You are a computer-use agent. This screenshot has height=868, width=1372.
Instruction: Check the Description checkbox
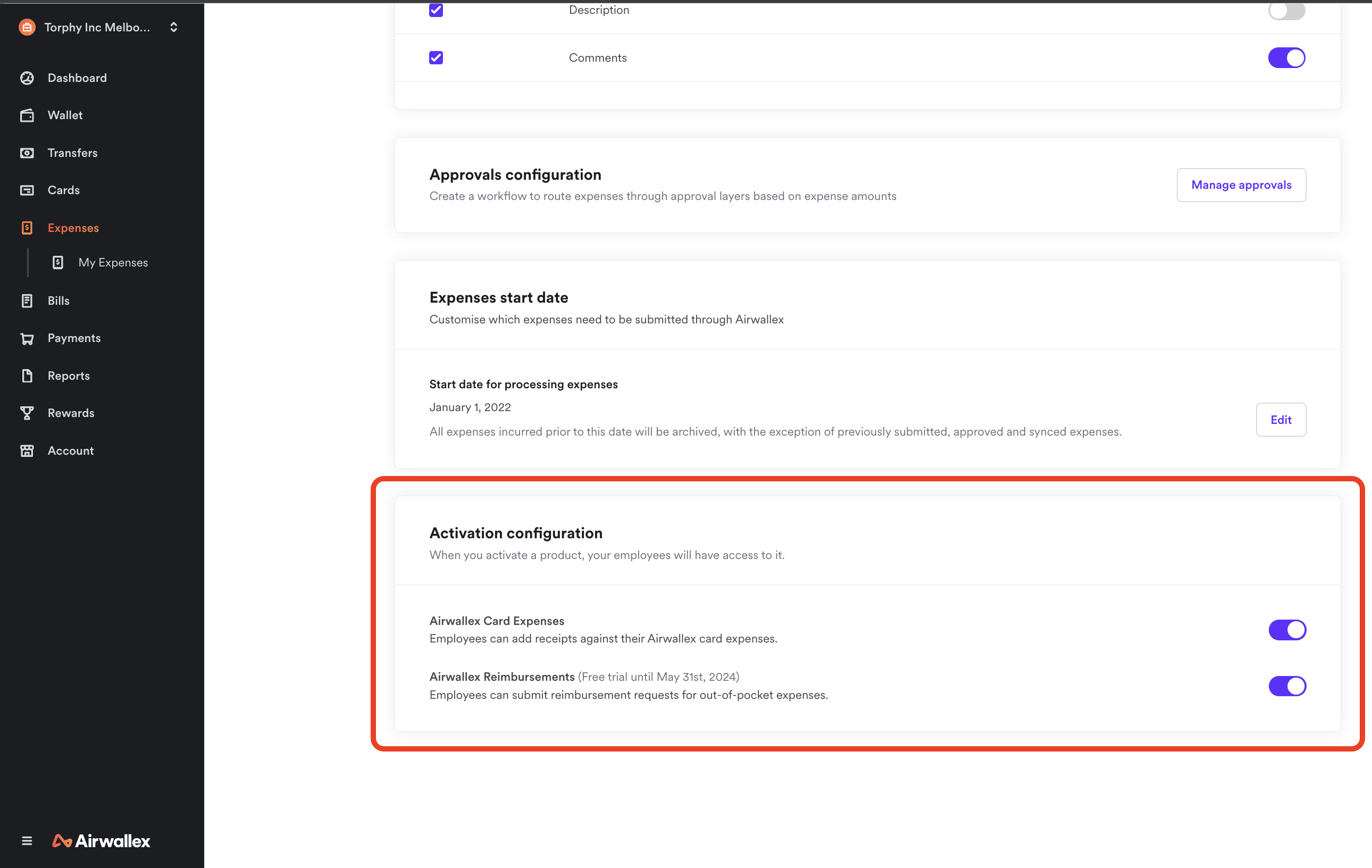point(436,10)
